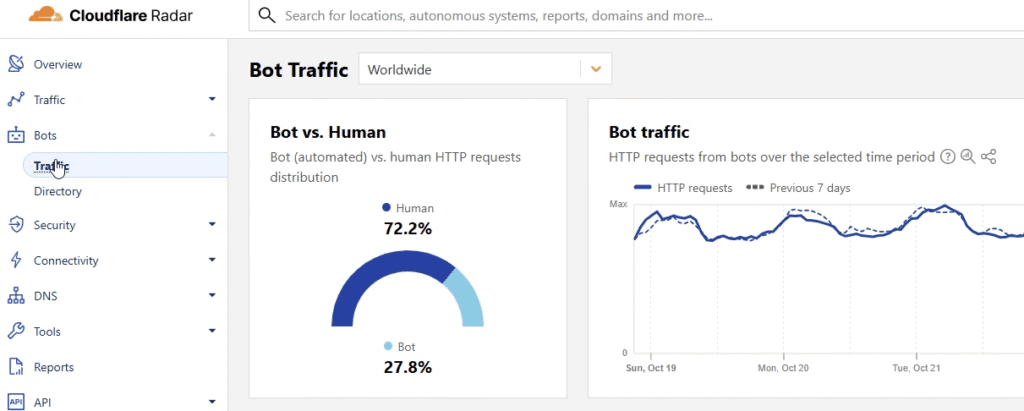
Task: Click the light blue Bot gauge segment
Action: 466,297
